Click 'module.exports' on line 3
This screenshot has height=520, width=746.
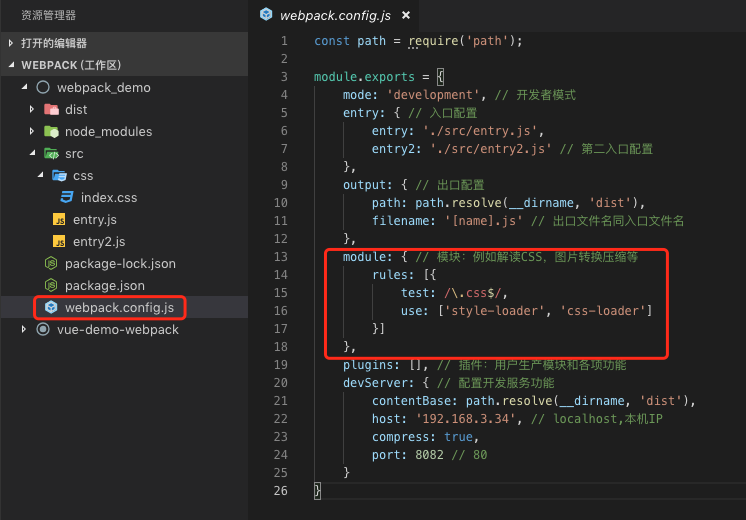point(364,77)
